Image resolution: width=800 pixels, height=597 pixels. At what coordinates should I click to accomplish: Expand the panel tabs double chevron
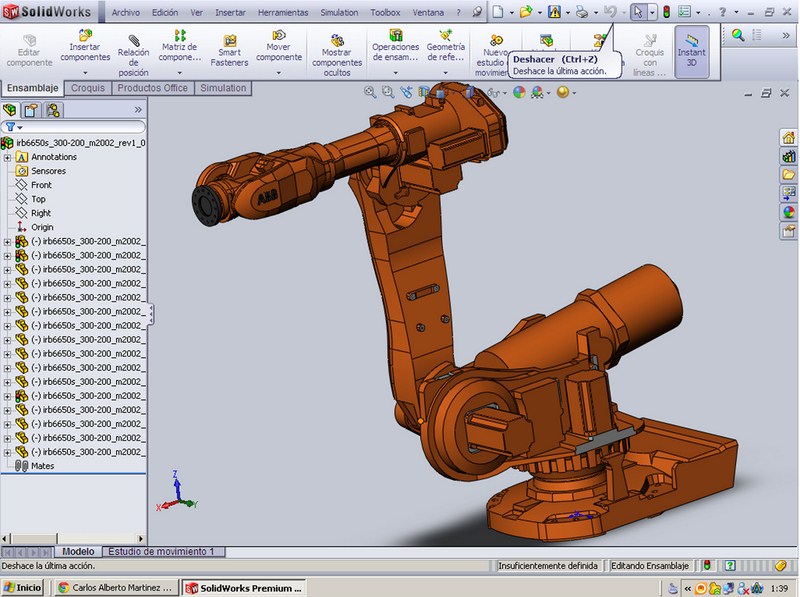(138, 110)
